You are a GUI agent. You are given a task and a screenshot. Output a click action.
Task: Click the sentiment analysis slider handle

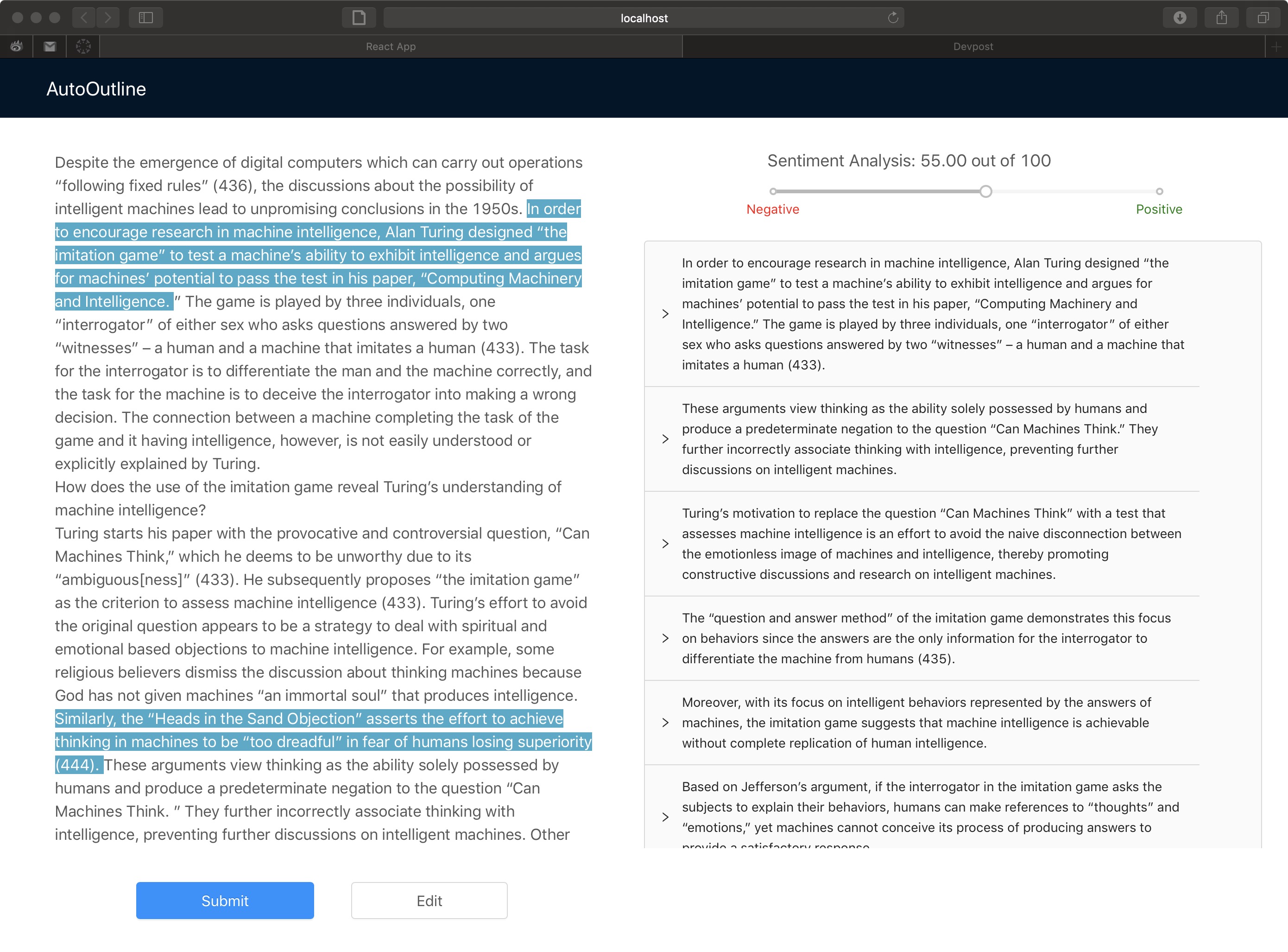tap(985, 191)
